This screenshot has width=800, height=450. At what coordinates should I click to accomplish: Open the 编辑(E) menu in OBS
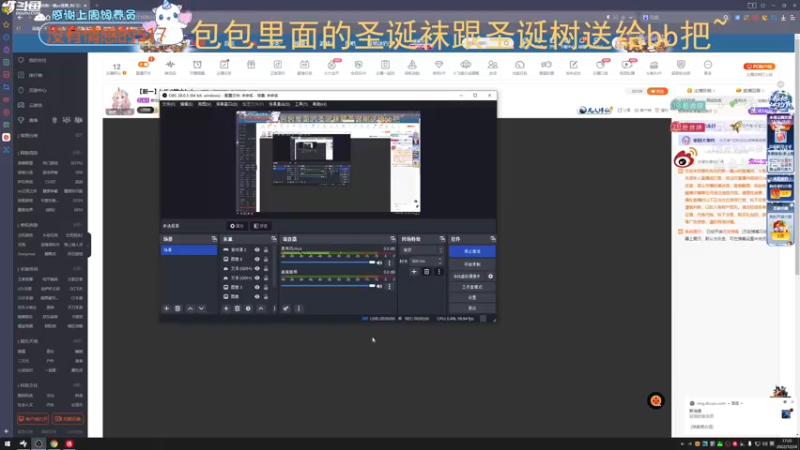[x=186, y=104]
